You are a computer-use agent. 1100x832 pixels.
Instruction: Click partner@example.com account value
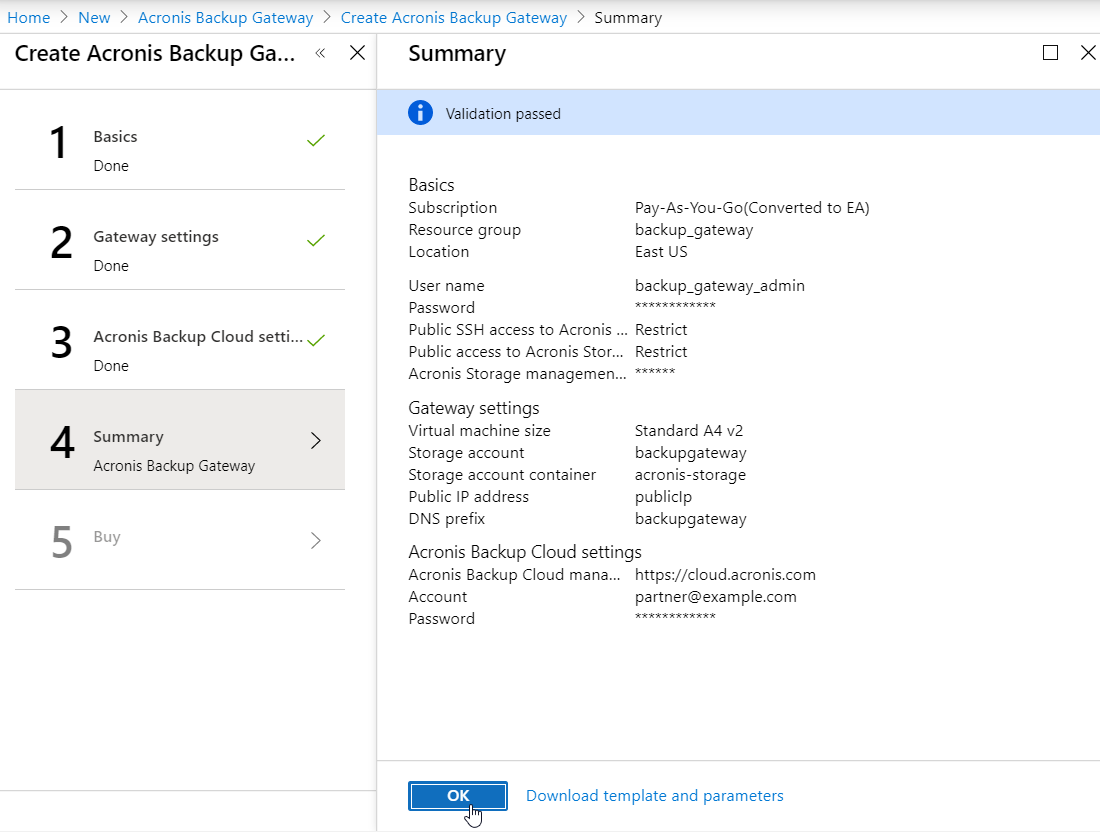point(716,597)
